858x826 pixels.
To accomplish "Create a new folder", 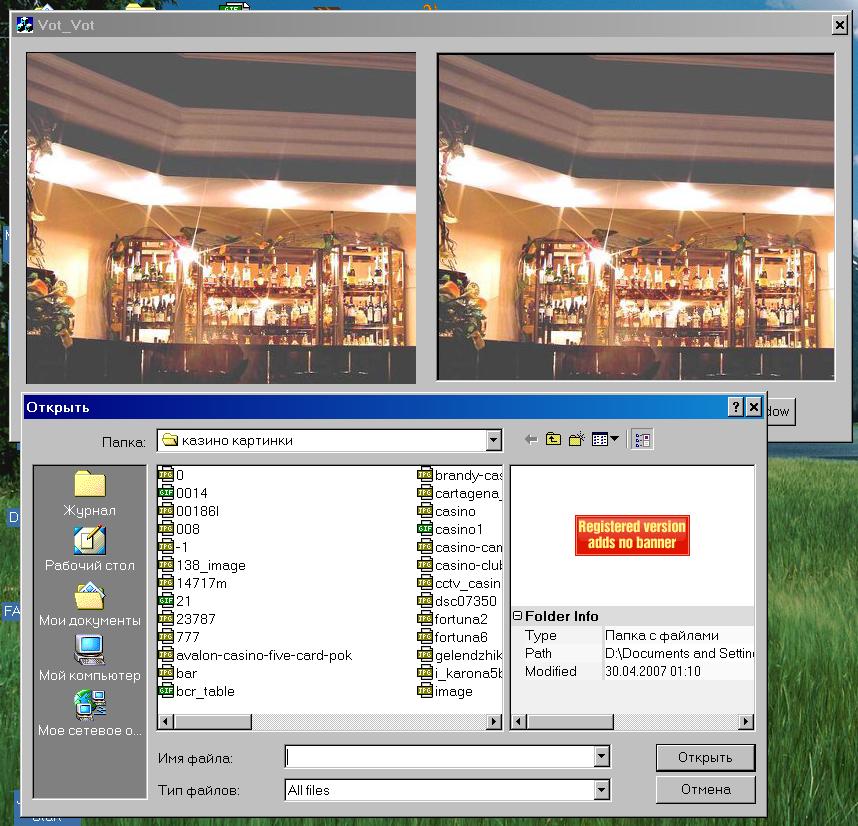I will pyautogui.click(x=576, y=440).
